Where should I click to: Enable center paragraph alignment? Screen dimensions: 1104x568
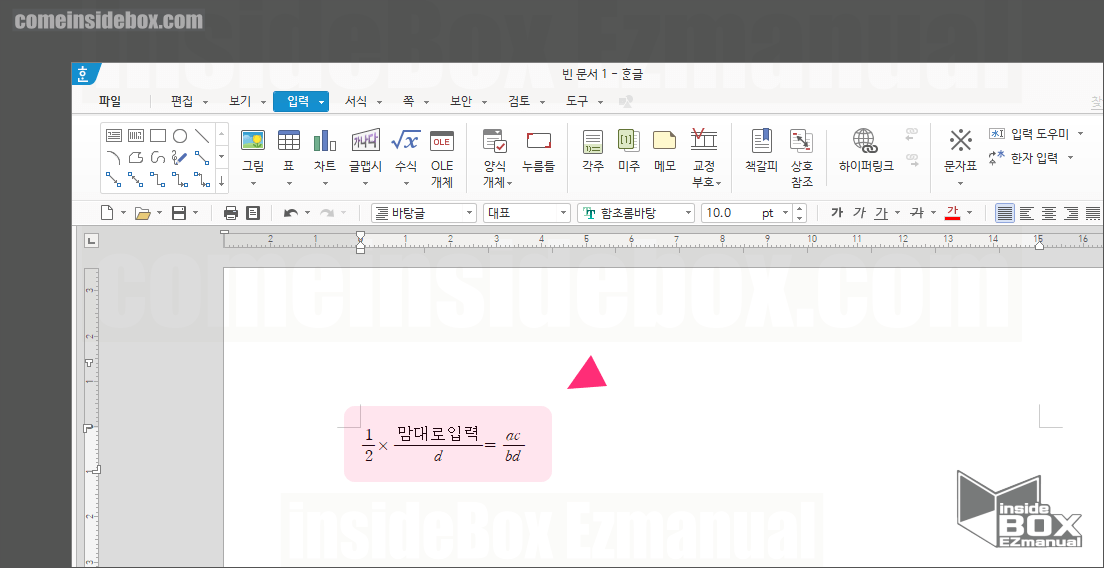(1049, 213)
